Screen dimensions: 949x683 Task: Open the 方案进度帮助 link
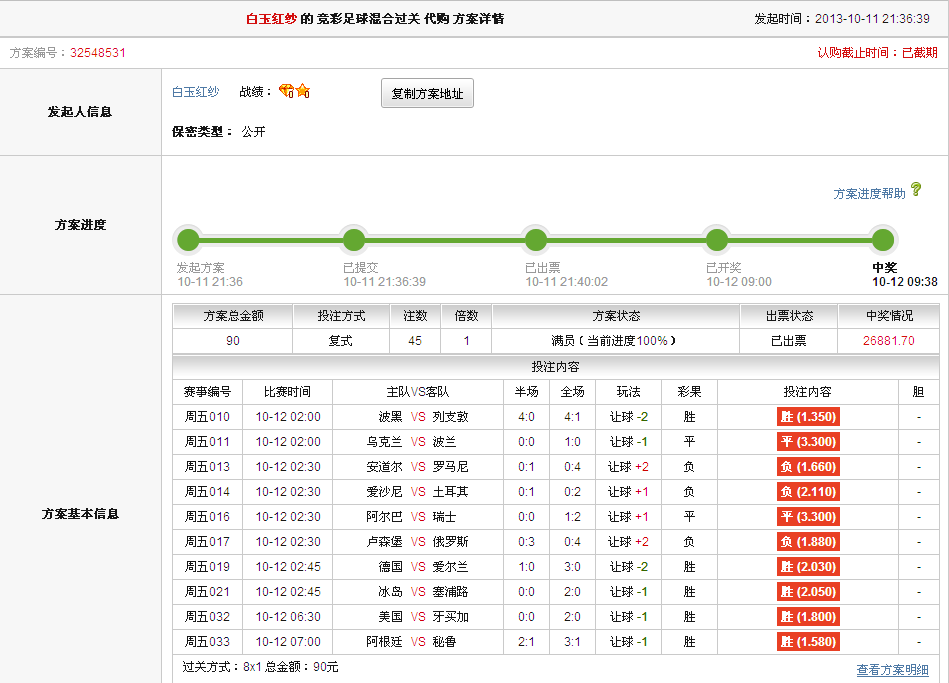[869, 193]
